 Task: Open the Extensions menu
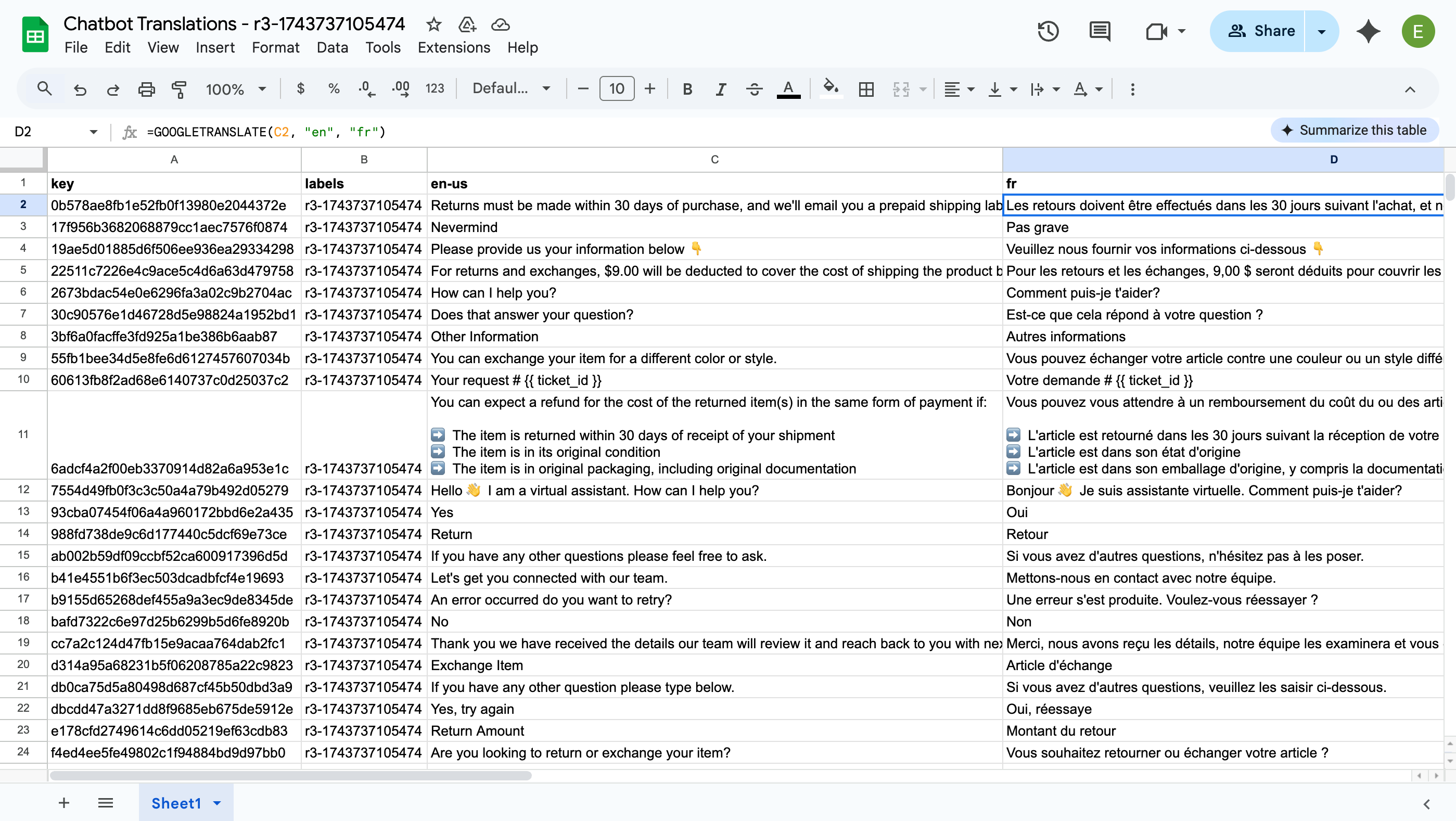click(x=453, y=47)
